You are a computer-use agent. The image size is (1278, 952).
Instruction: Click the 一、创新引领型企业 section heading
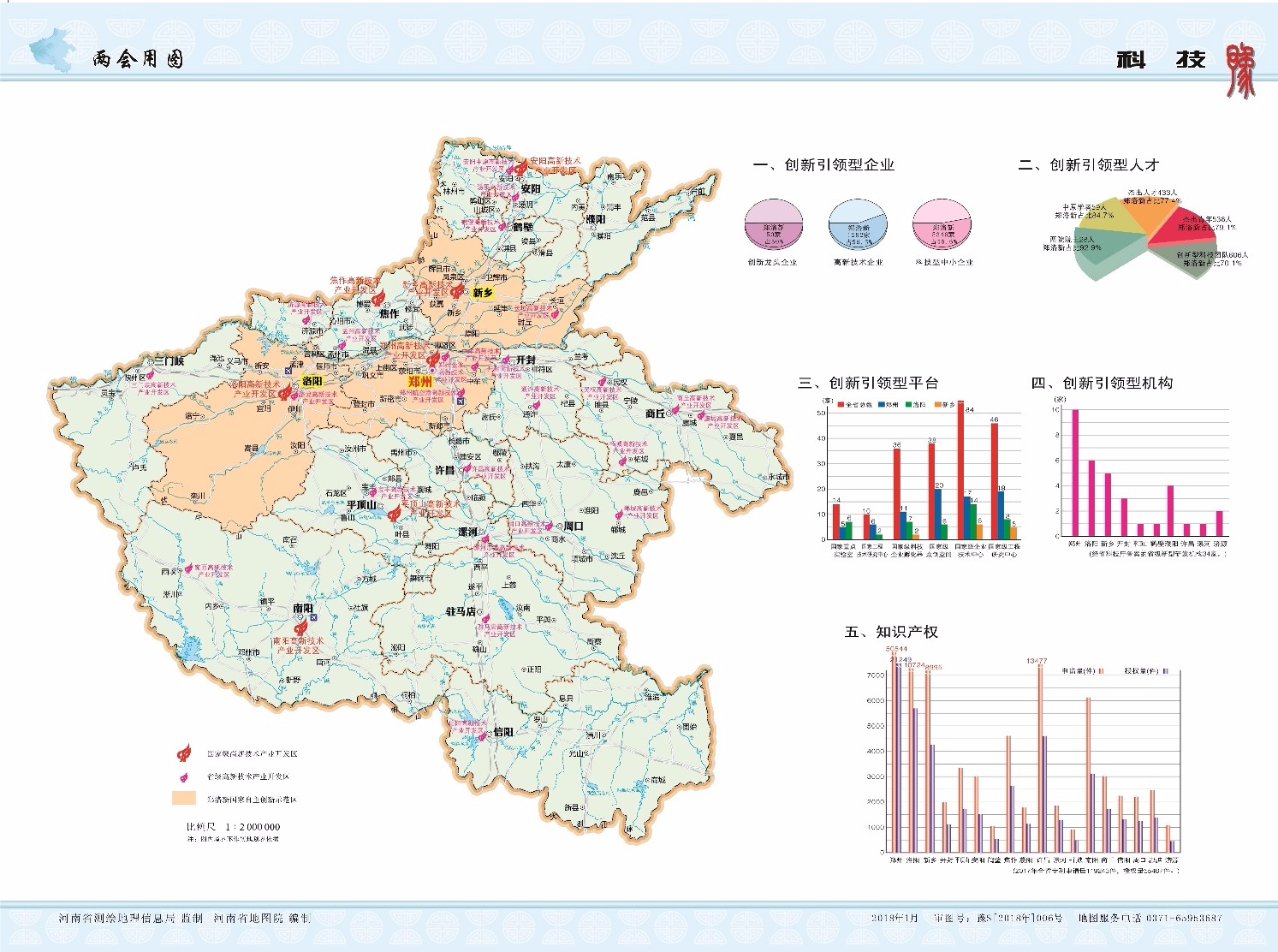click(823, 165)
